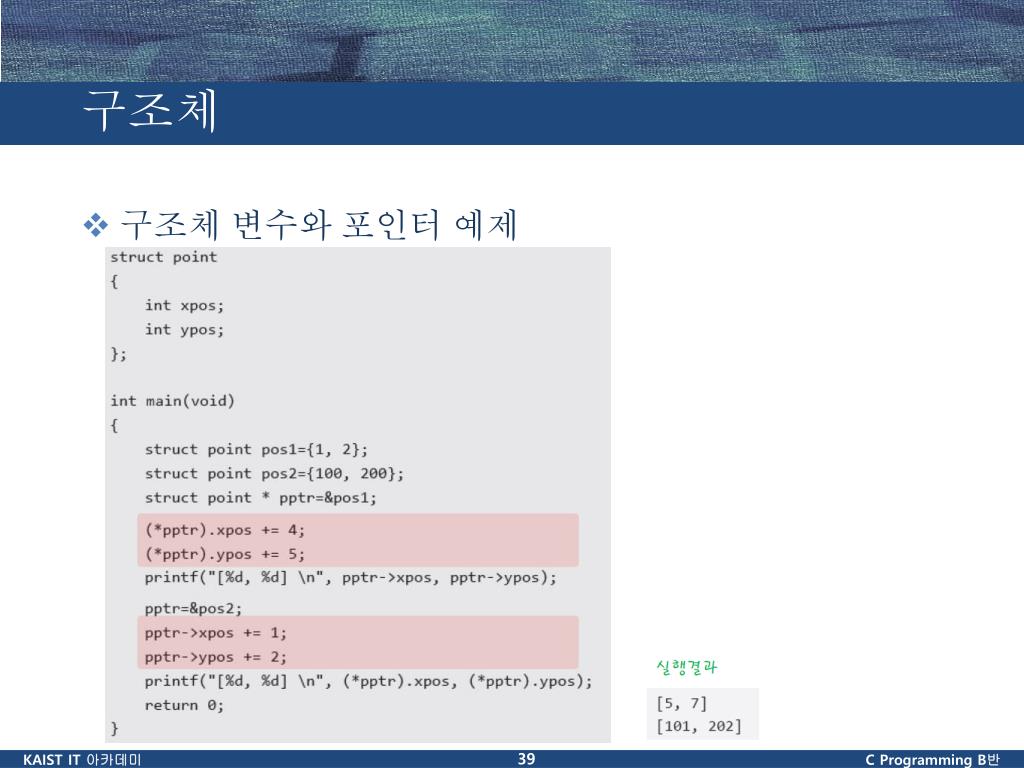Click the line 'int ypos;'
Screen dimensions: 1024x768
point(184,330)
